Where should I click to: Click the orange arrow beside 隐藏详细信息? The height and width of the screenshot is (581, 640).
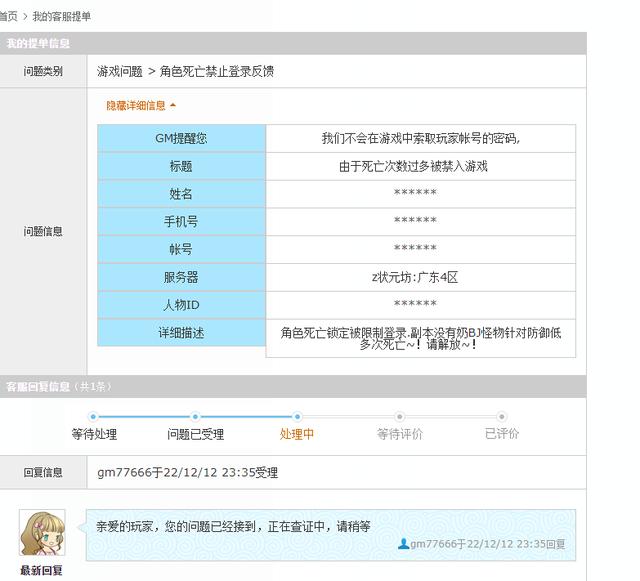click(173, 105)
